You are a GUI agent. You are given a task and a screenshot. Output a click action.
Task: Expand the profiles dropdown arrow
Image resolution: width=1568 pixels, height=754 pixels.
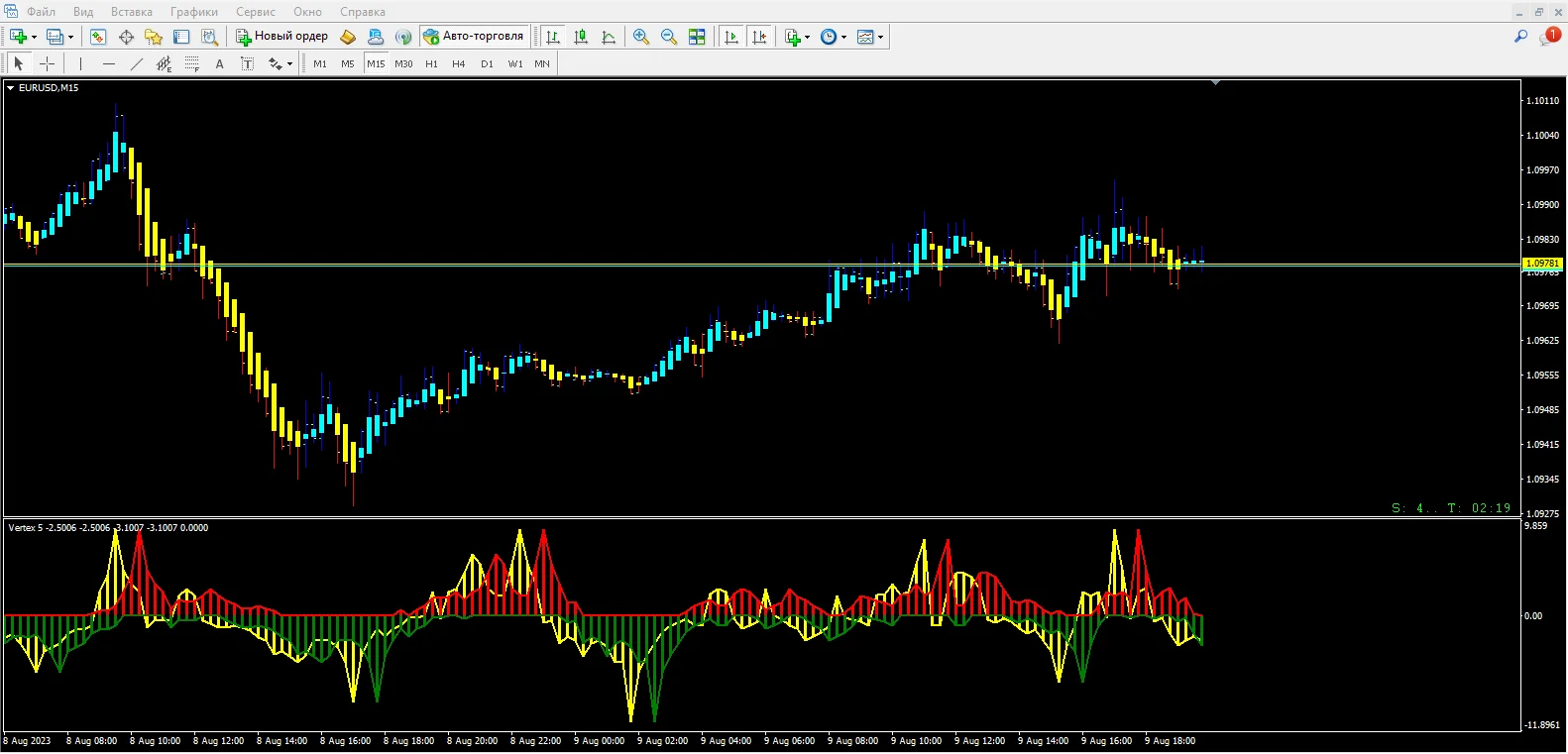pyautogui.click(x=70, y=38)
